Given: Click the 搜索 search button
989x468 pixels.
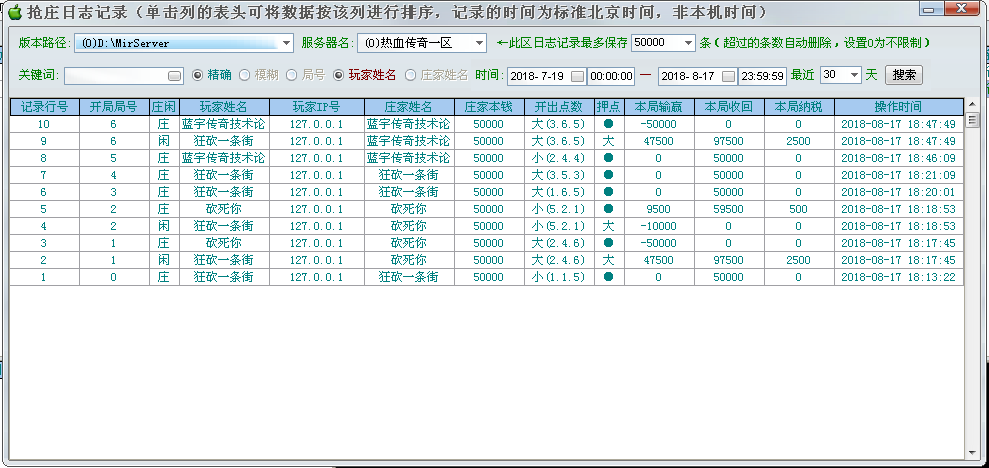Looking at the screenshot, I should [903, 75].
